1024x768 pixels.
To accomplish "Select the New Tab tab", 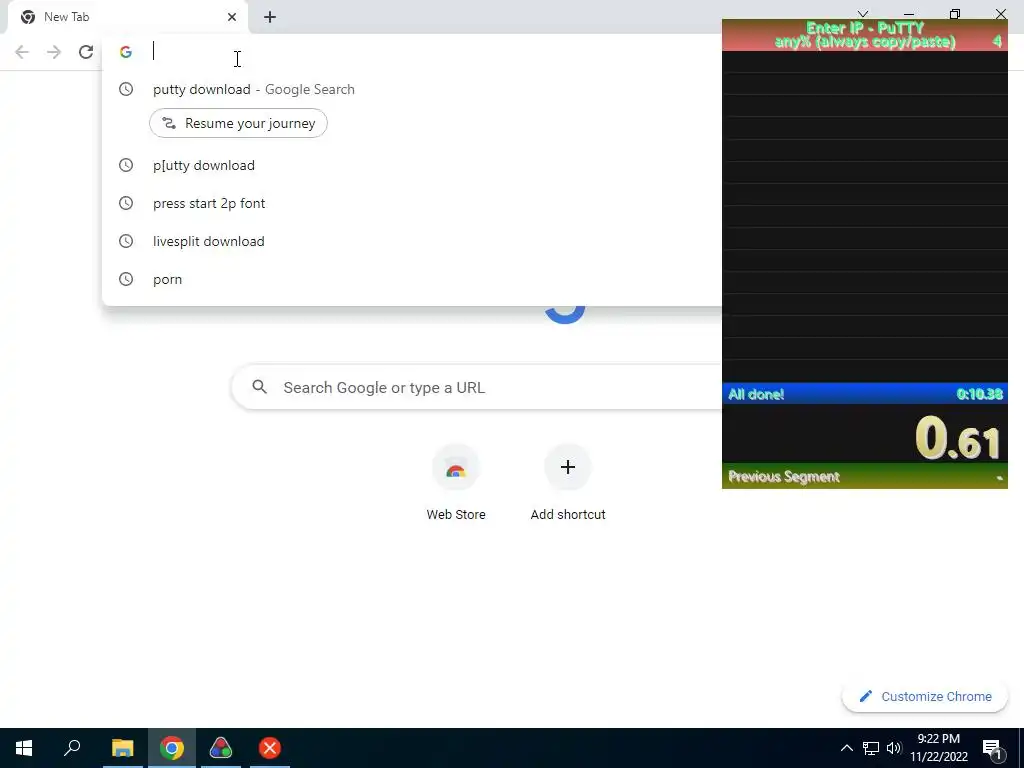I will [128, 17].
